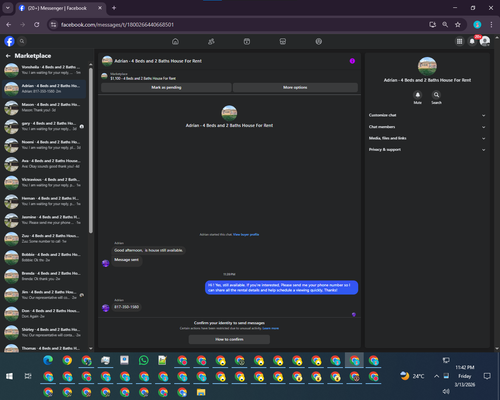Open the Brenda conversation
This screenshot has width=500, height=400.
(x=44, y=276)
